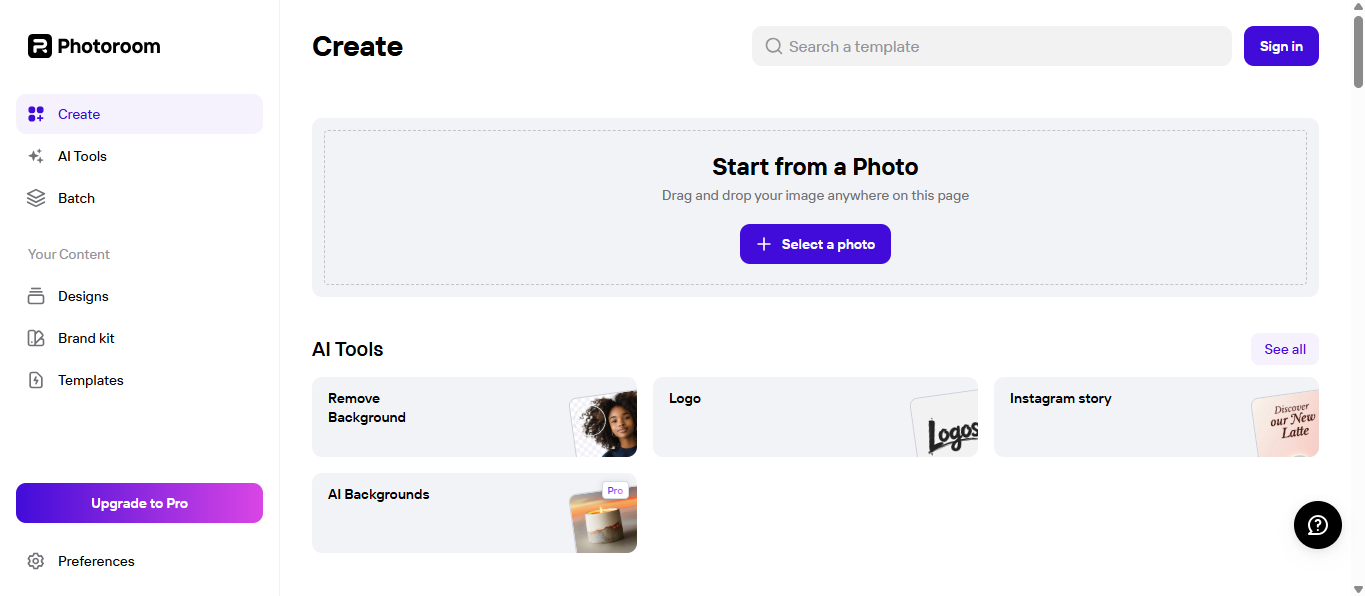Click Upgrade to Pro
The height and width of the screenshot is (596, 1365).
139,503
